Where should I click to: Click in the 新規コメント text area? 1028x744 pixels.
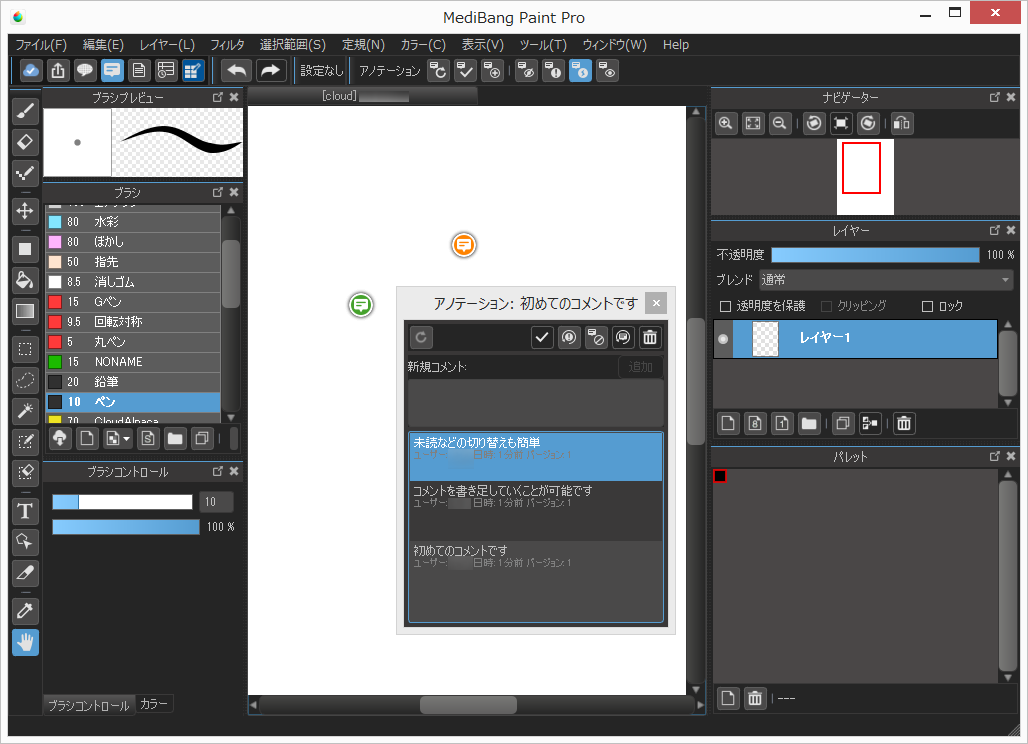click(536, 402)
